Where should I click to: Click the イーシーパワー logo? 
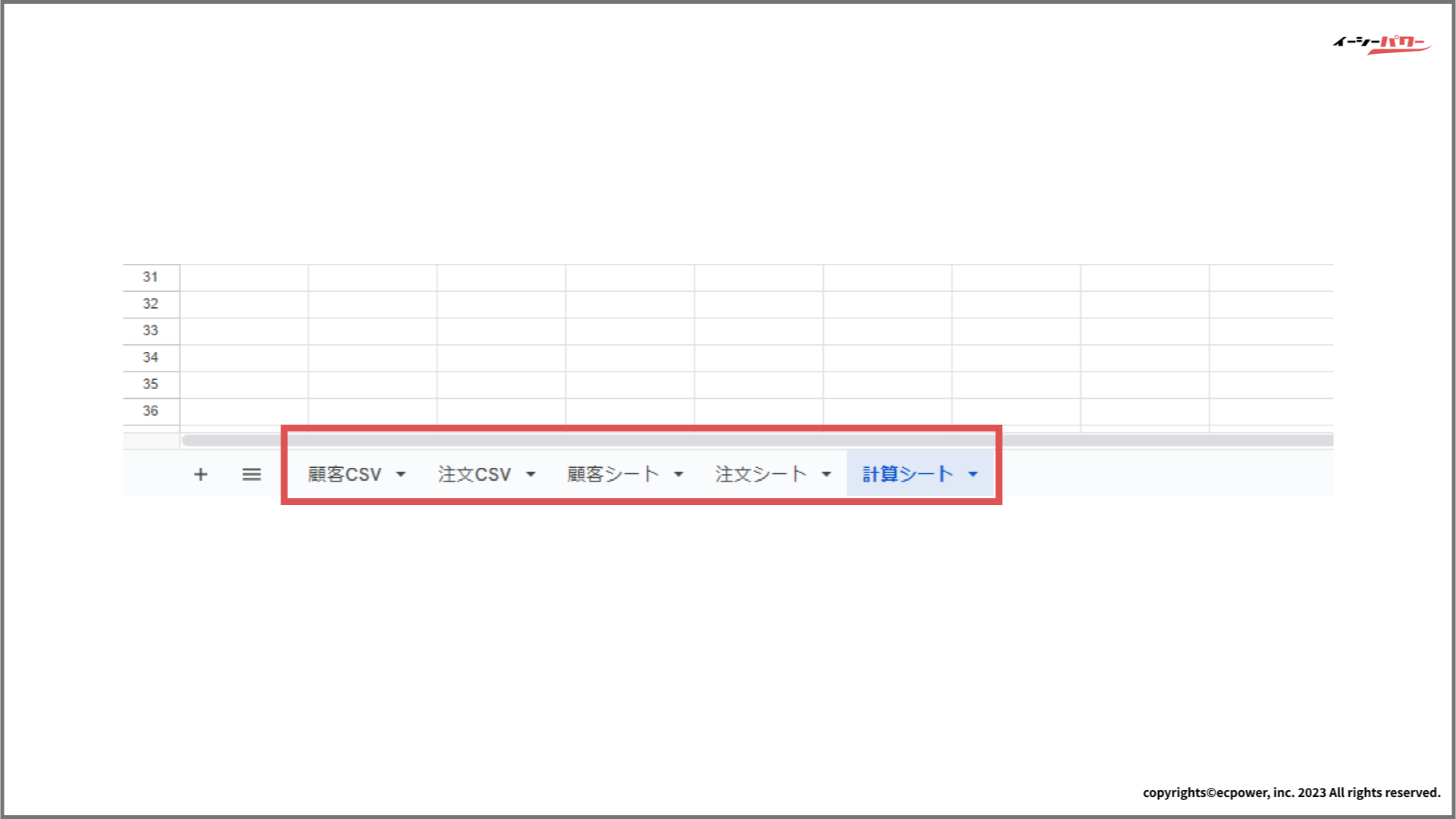[x=1381, y=44]
